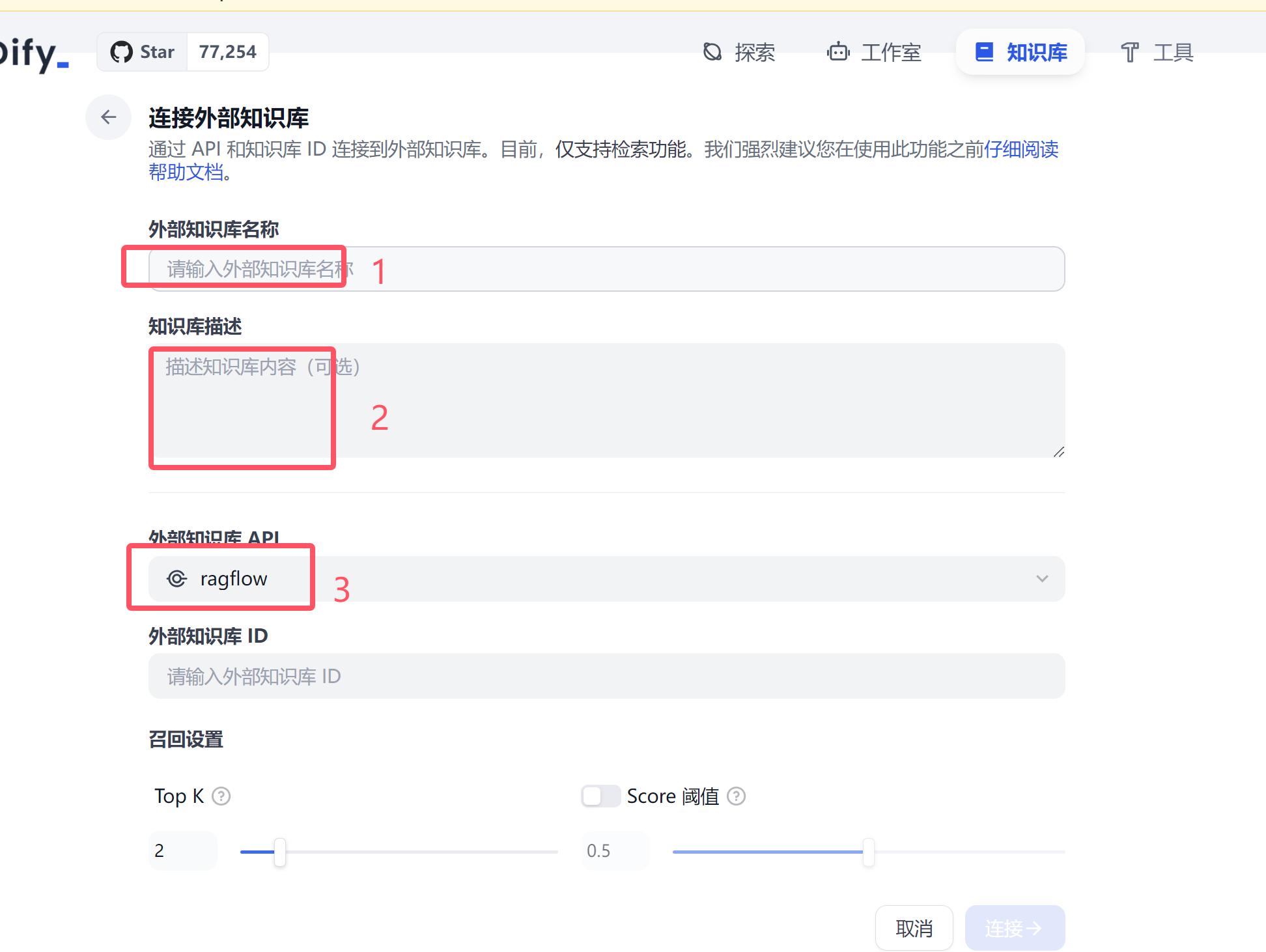Viewport: 1266px width, 952px height.
Task: Click the 取消 cancel button
Action: tap(914, 928)
